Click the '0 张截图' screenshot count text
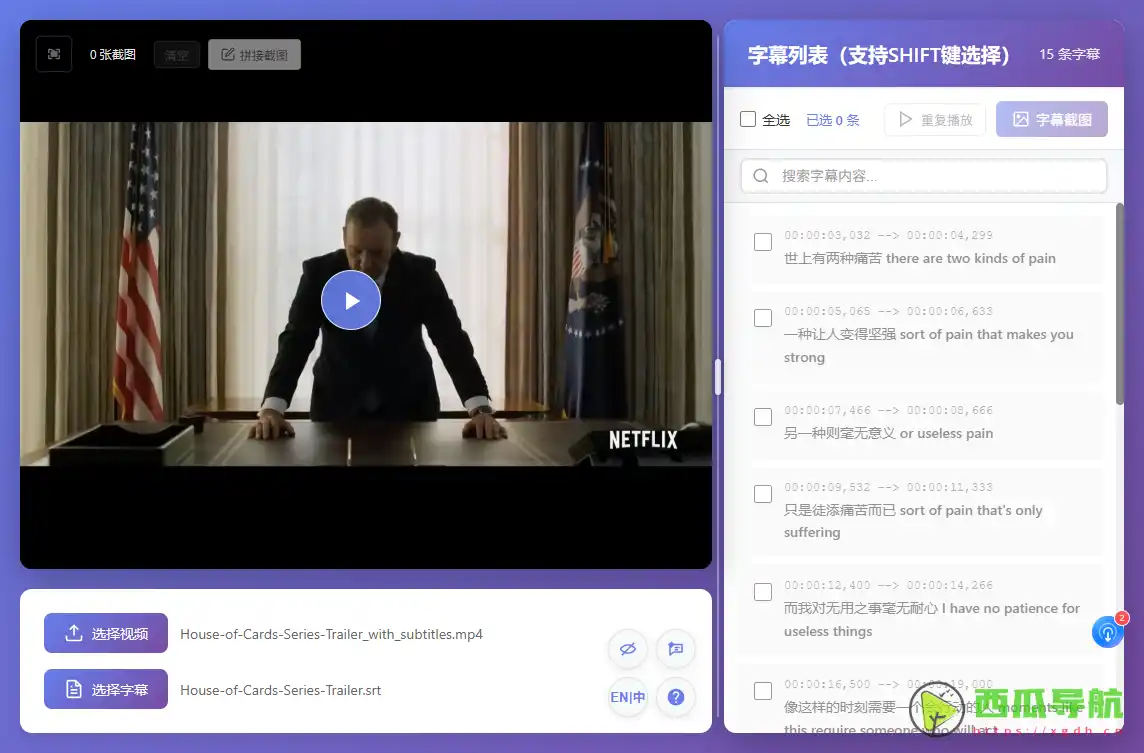The width and height of the screenshot is (1144, 753). click(112, 55)
